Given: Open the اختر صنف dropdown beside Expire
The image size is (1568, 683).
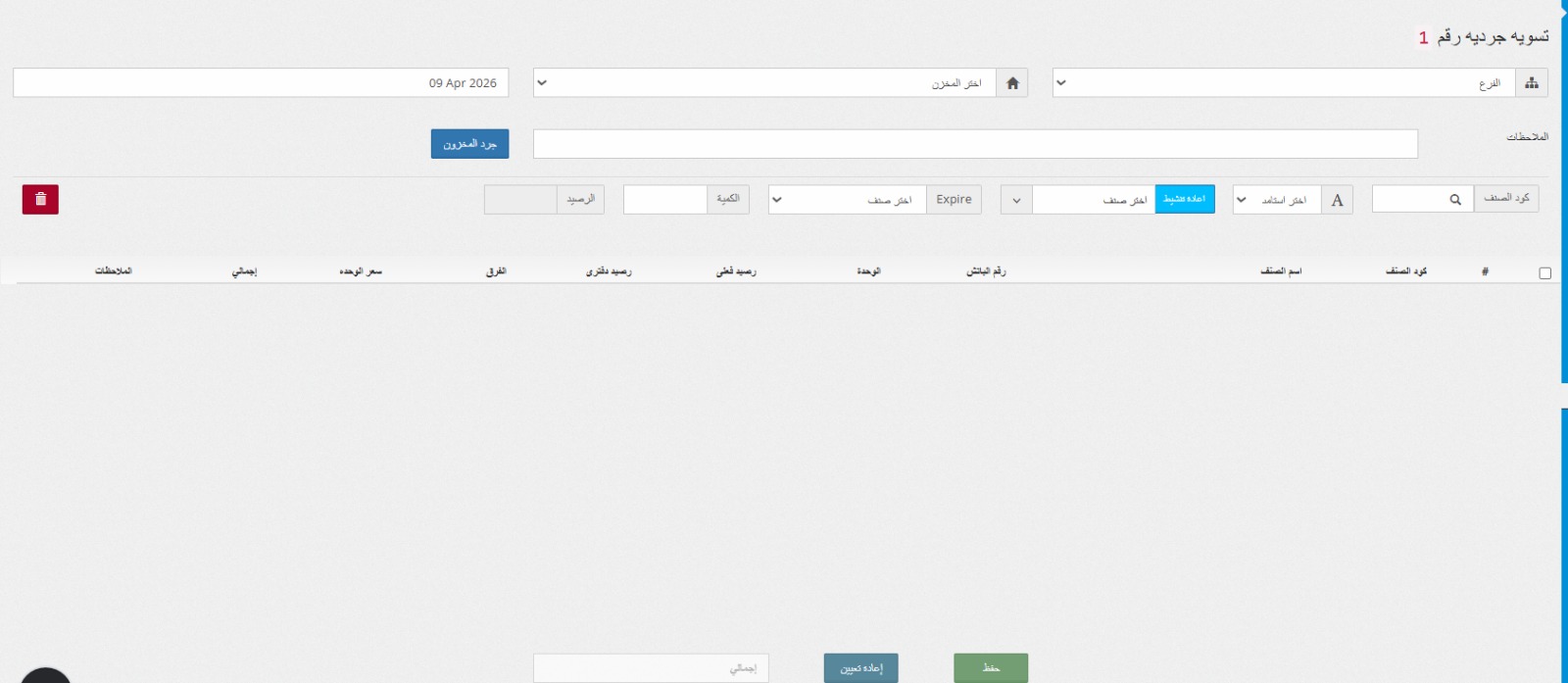Looking at the screenshot, I should [x=848, y=200].
